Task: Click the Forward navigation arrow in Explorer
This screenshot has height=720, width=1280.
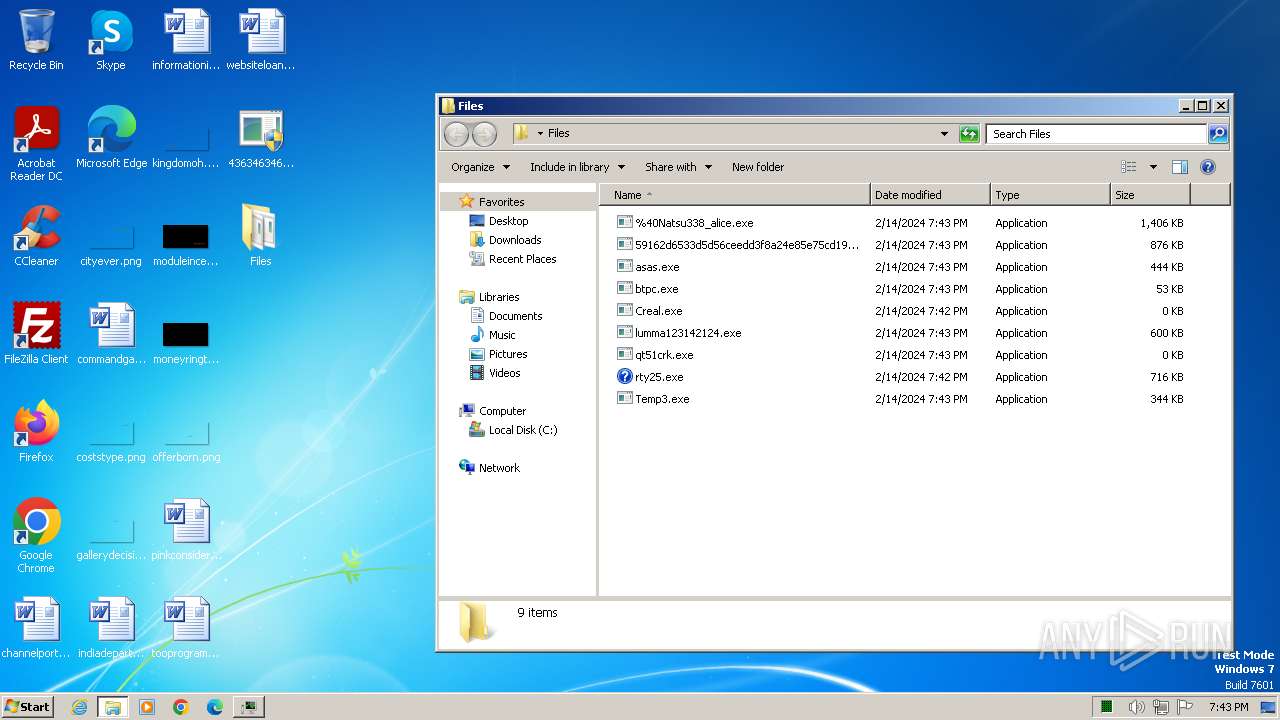Action: [x=484, y=134]
